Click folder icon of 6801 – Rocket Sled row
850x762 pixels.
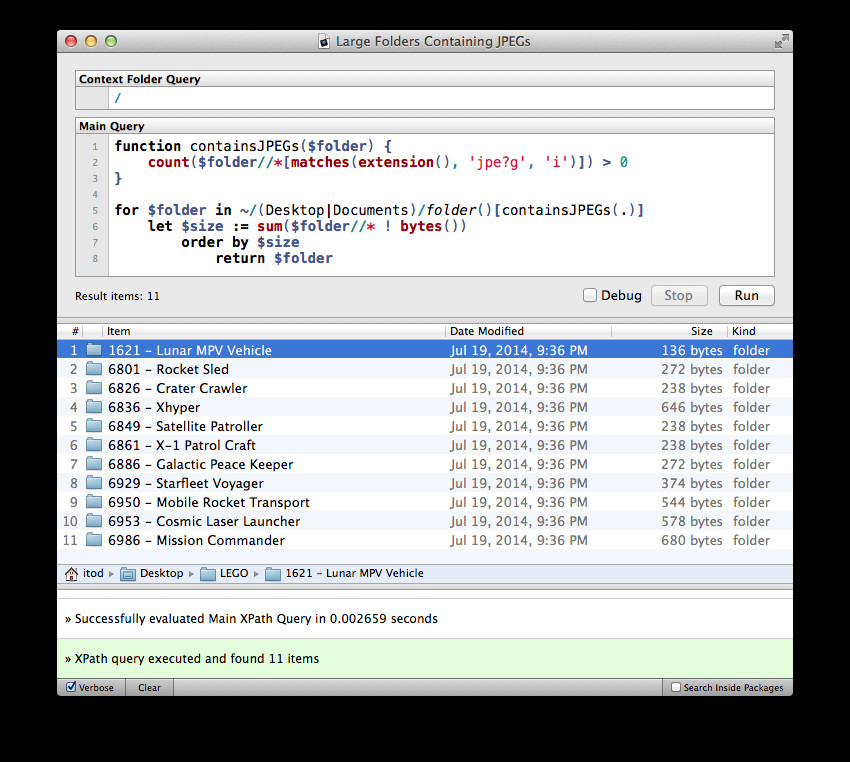tap(94, 369)
